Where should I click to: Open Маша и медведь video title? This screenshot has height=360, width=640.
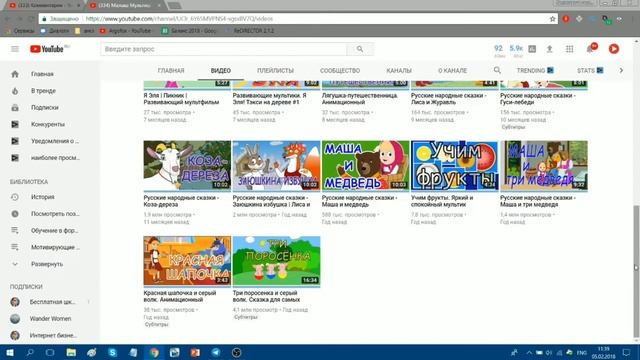pyautogui.click(x=359, y=201)
